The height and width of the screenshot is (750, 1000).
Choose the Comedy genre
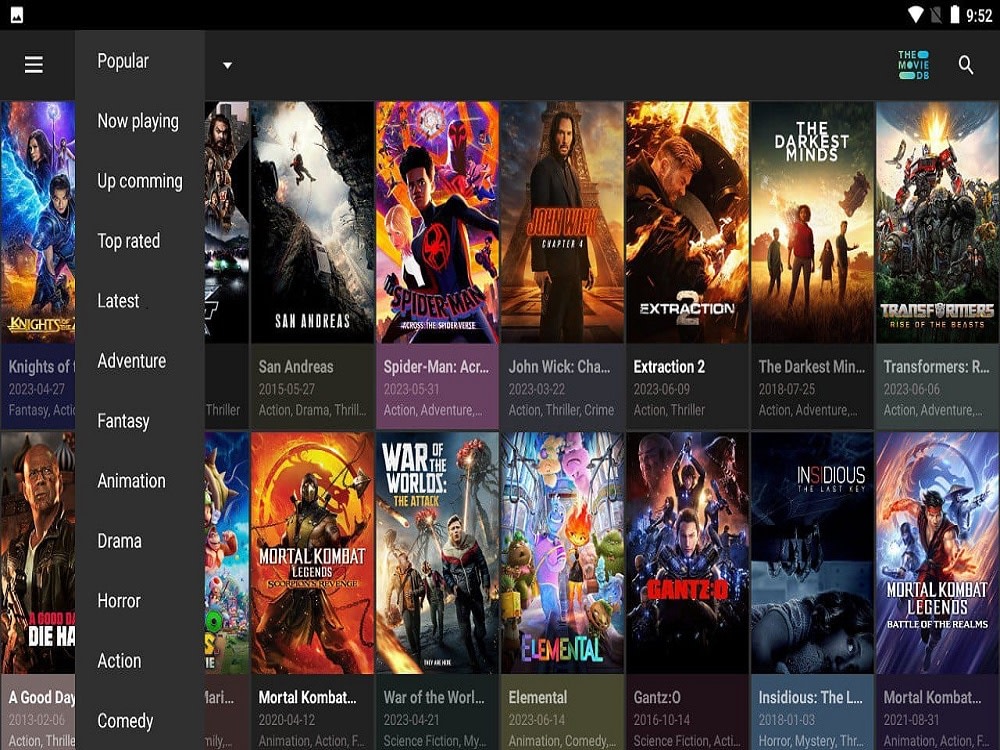tap(125, 721)
